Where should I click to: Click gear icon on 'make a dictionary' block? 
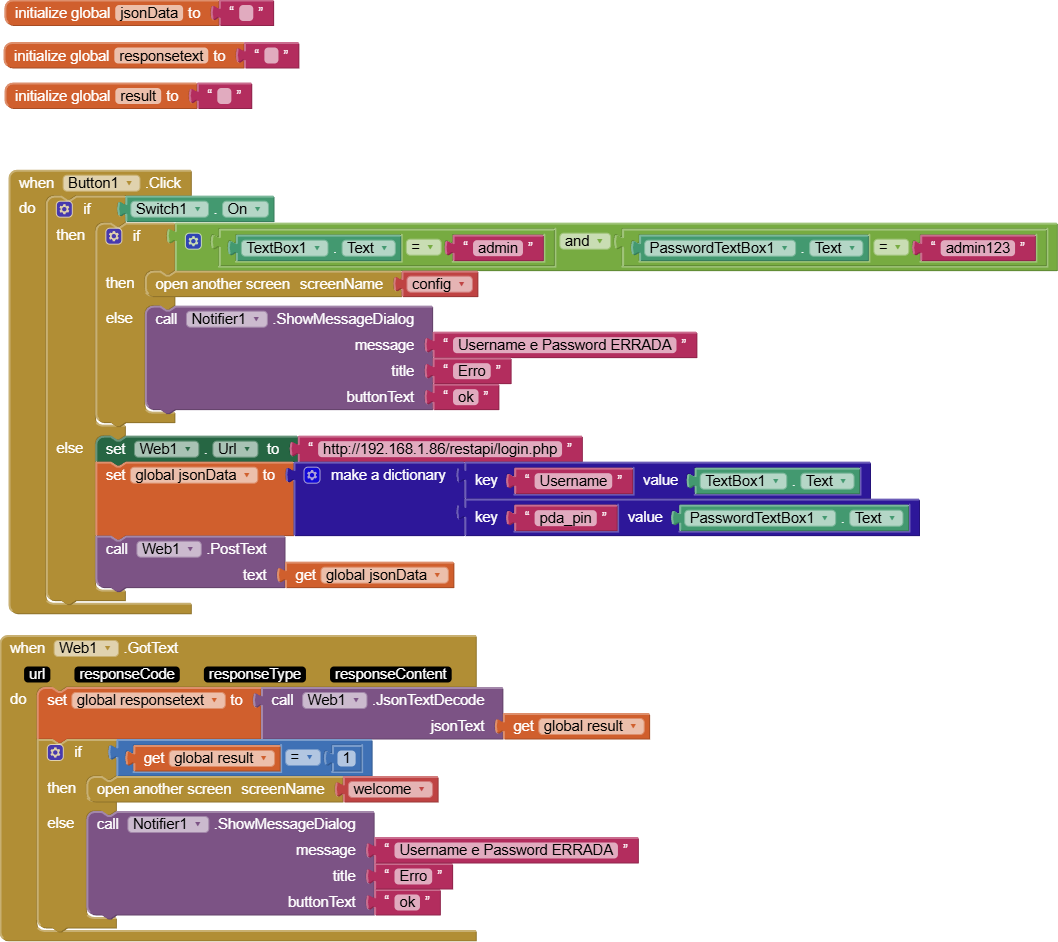click(x=312, y=475)
